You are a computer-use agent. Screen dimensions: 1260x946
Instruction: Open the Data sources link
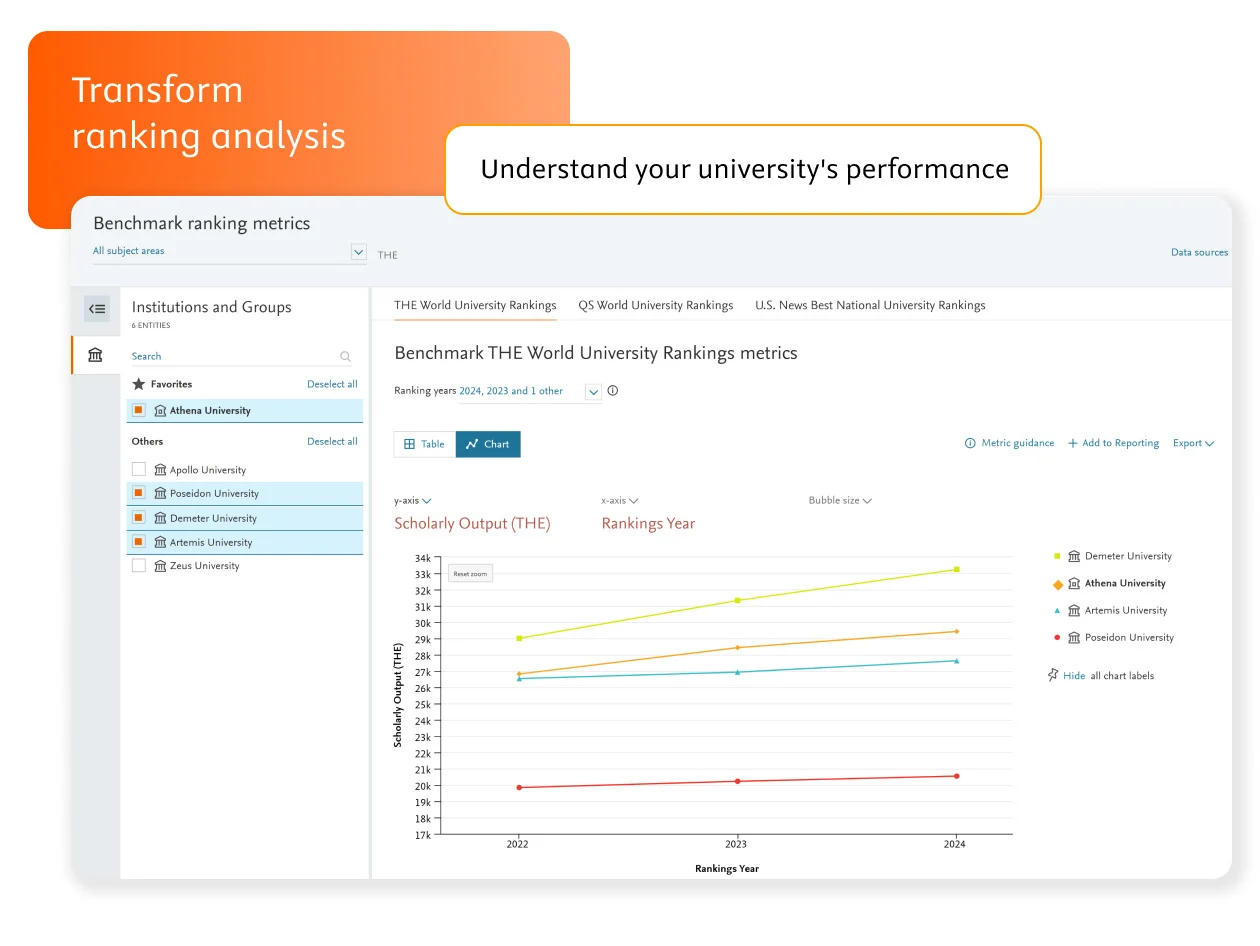1198,252
